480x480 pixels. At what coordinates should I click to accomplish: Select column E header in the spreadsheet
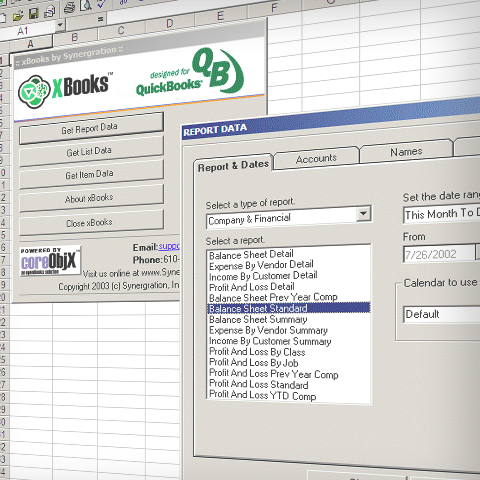pyautogui.click(x=220, y=16)
